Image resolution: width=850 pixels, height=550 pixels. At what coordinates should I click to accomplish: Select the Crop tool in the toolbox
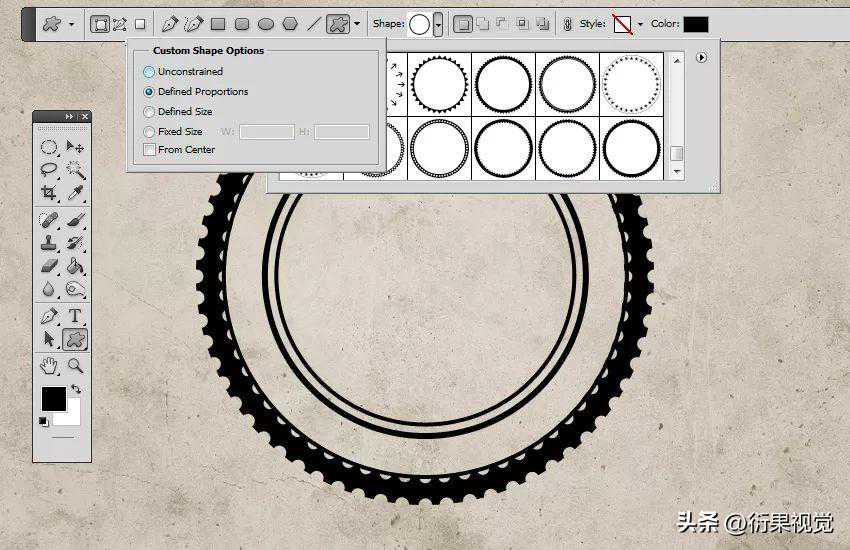(x=49, y=193)
